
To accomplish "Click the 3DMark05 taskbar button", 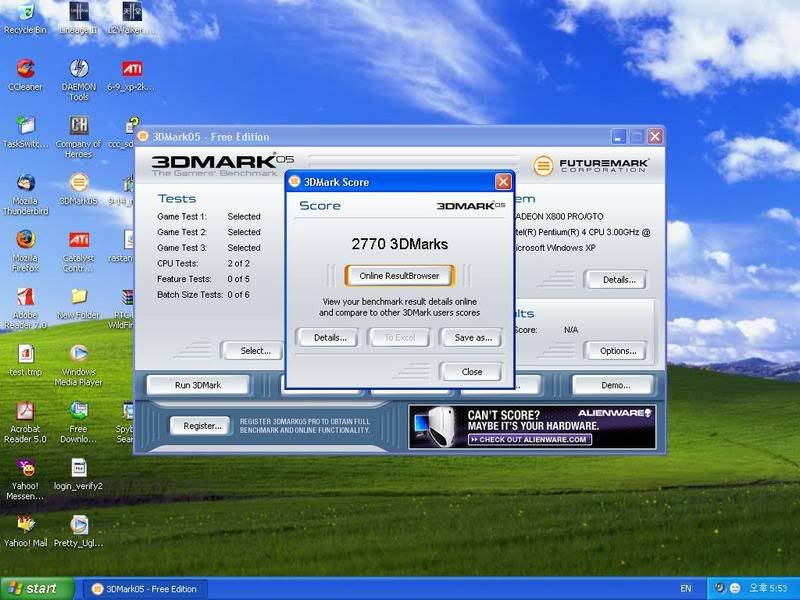I will (143, 589).
